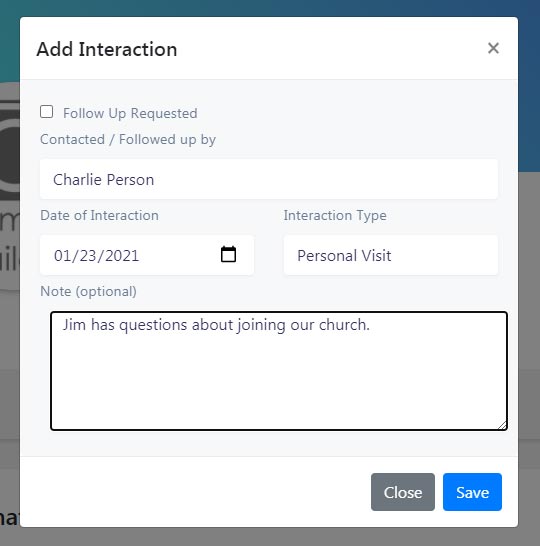Viewport: 540px width, 546px height.
Task: Focus the Charlie Person contact field
Action: click(269, 179)
